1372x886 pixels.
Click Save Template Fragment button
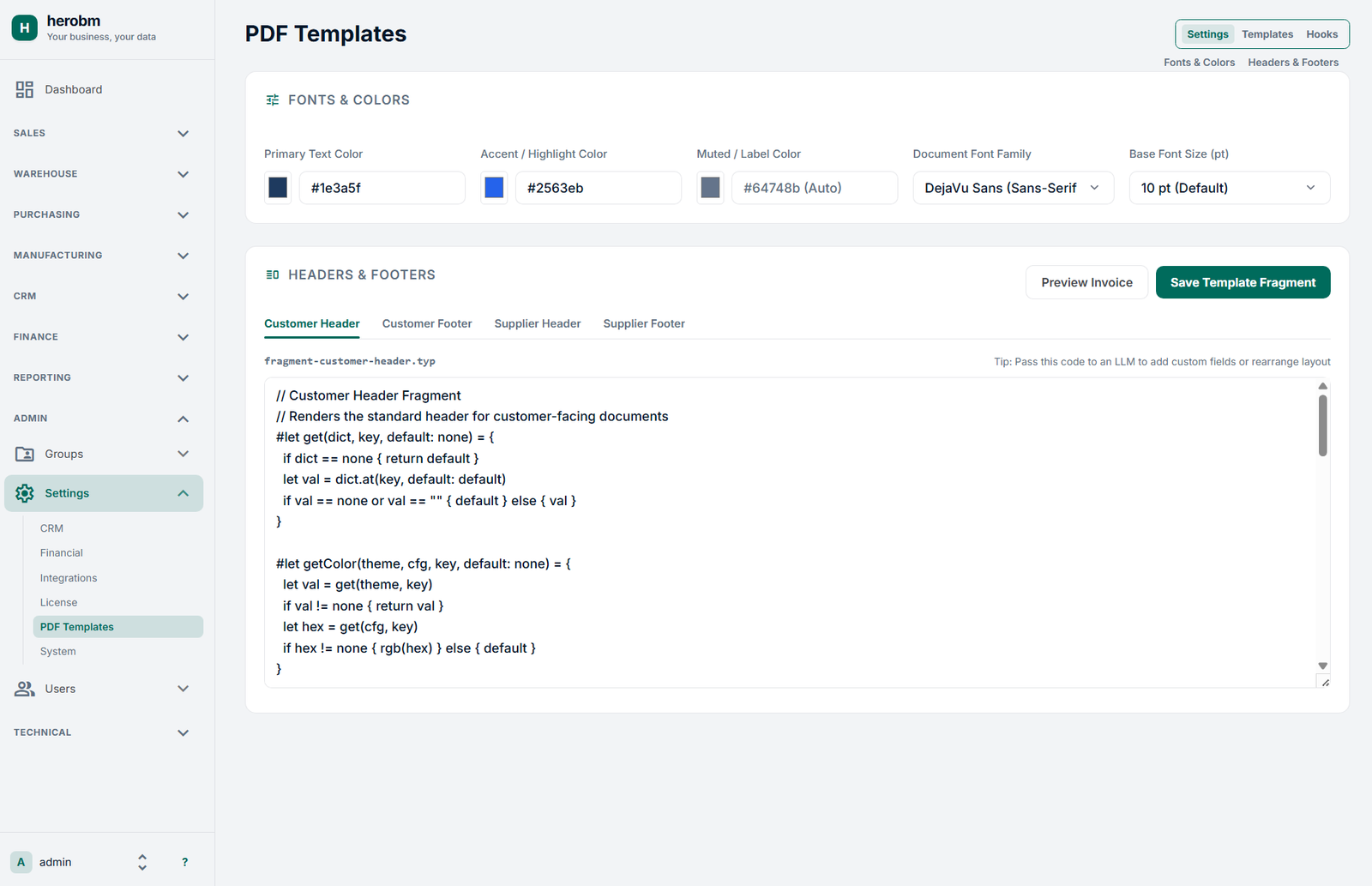1243,282
